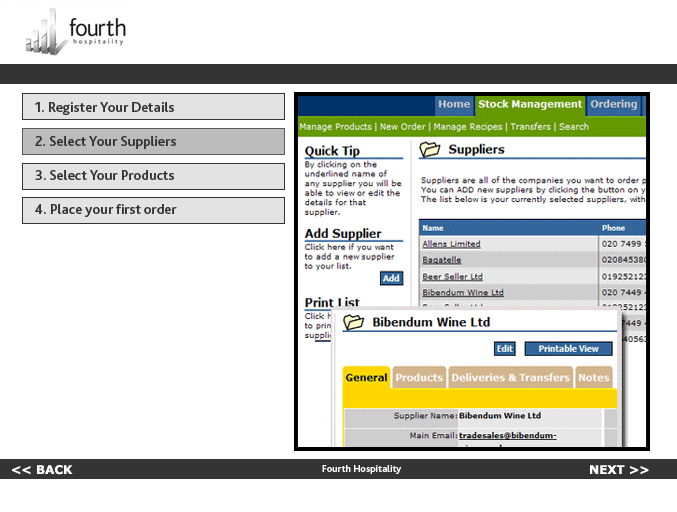This screenshot has width=677, height=512.
Task: Select the Notes tab
Action: [x=594, y=378]
